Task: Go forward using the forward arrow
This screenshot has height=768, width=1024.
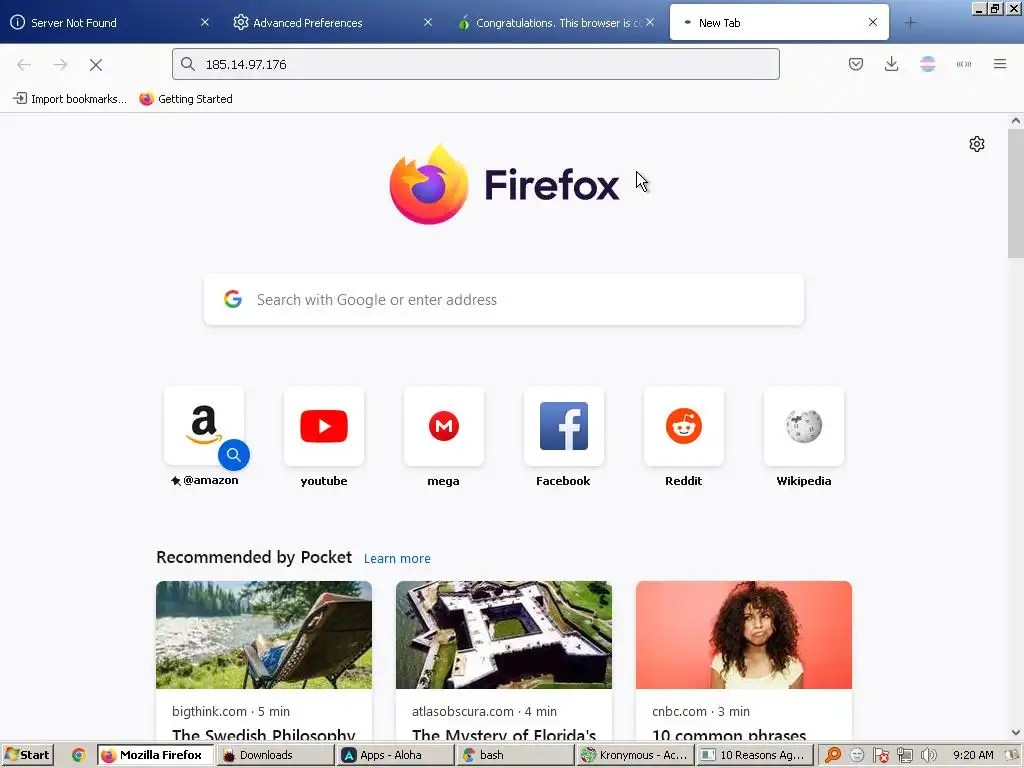Action: pyautogui.click(x=60, y=64)
